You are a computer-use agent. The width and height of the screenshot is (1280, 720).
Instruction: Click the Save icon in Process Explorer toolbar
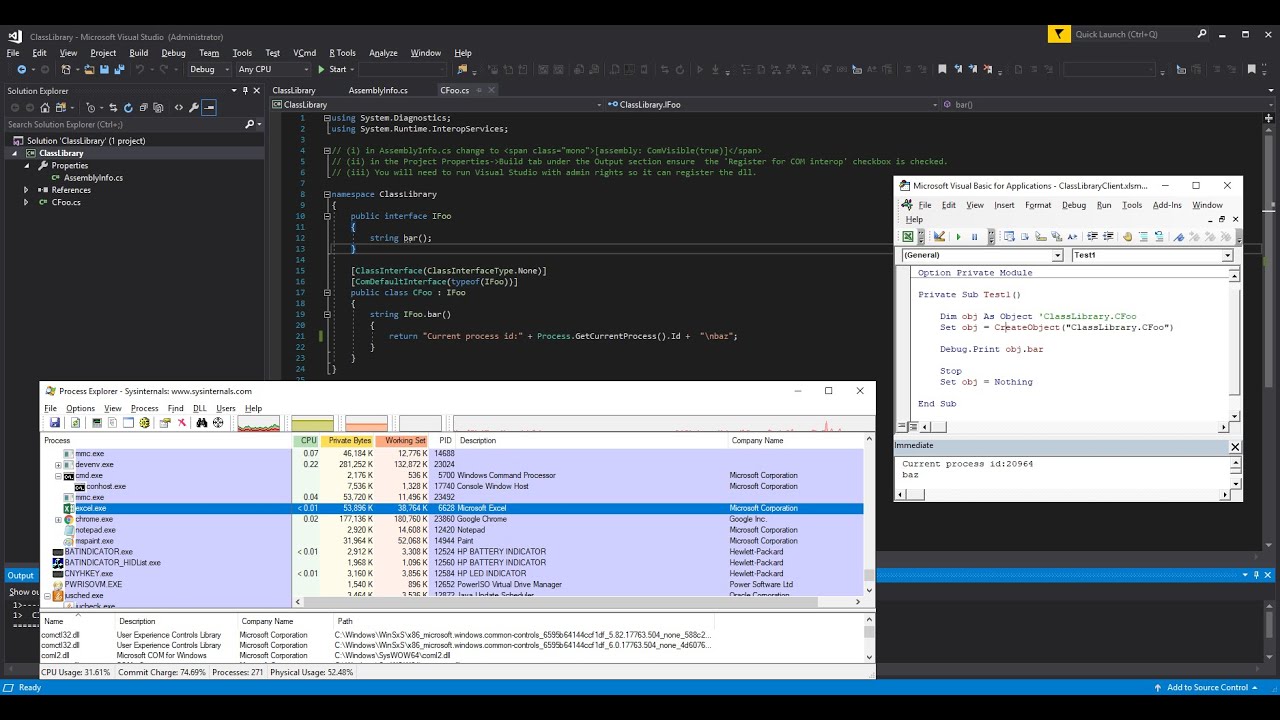[x=55, y=423]
